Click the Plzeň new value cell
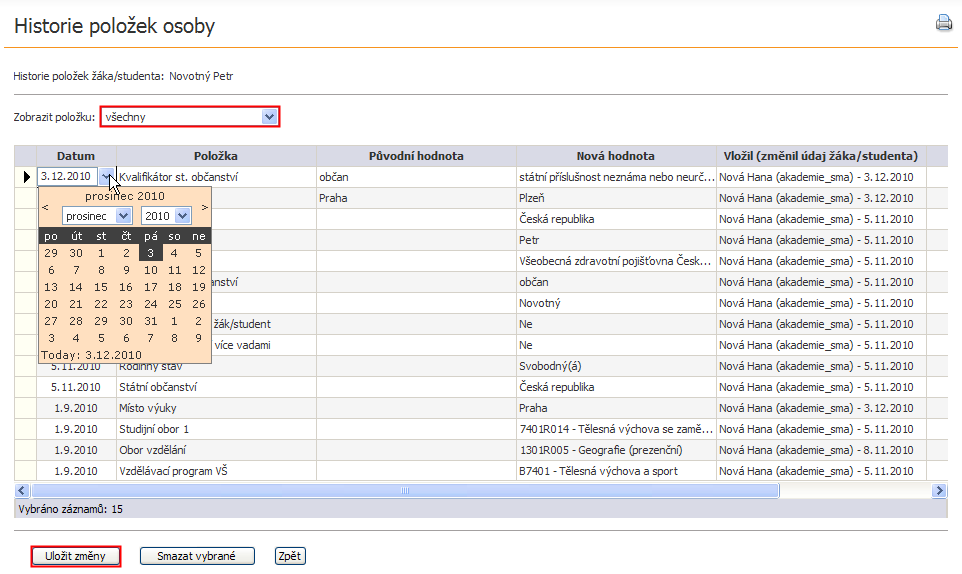The image size is (962, 574). [616, 198]
